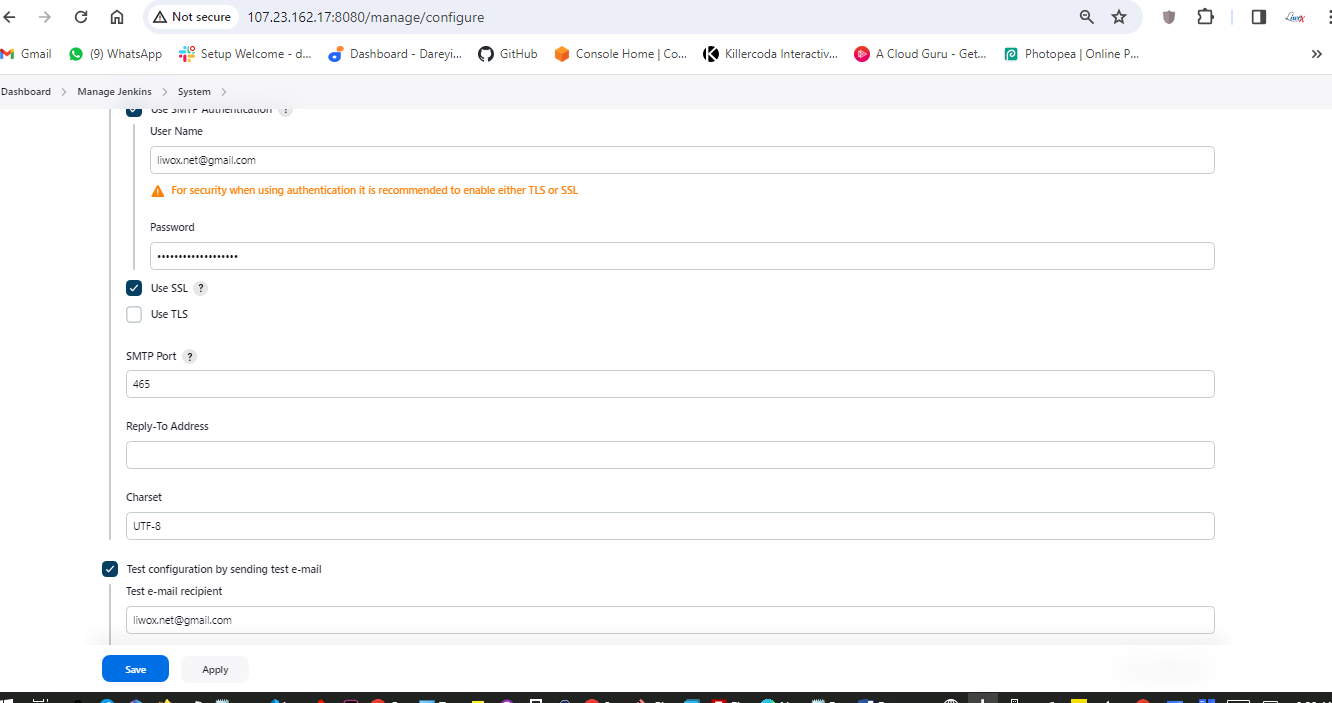Uncheck the Use SSL checkbox
This screenshot has width=1332, height=703.
tap(134, 288)
